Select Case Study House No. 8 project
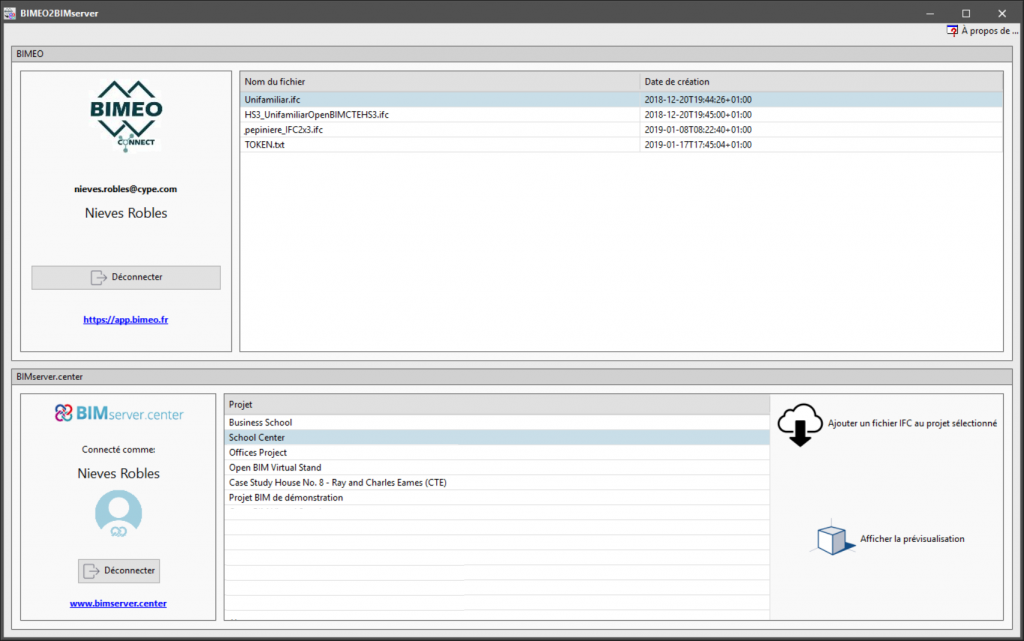 tap(497, 482)
